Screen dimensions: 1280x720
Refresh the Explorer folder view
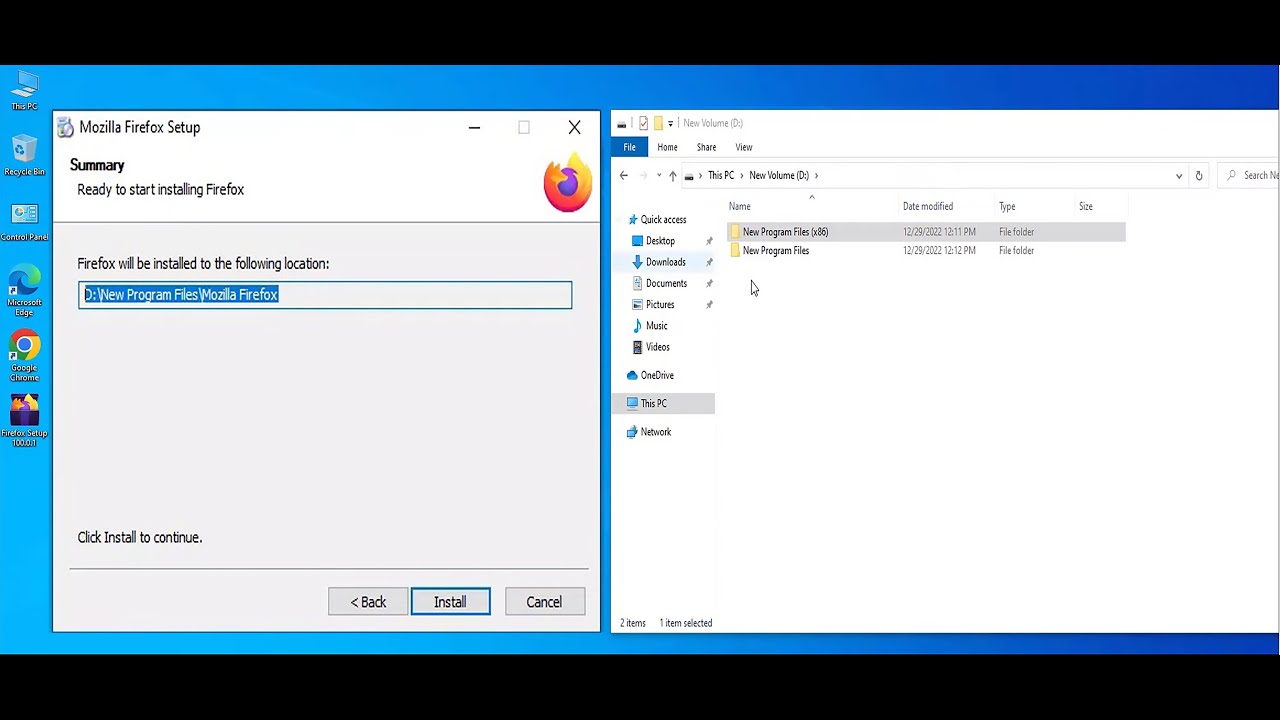[x=1199, y=175]
